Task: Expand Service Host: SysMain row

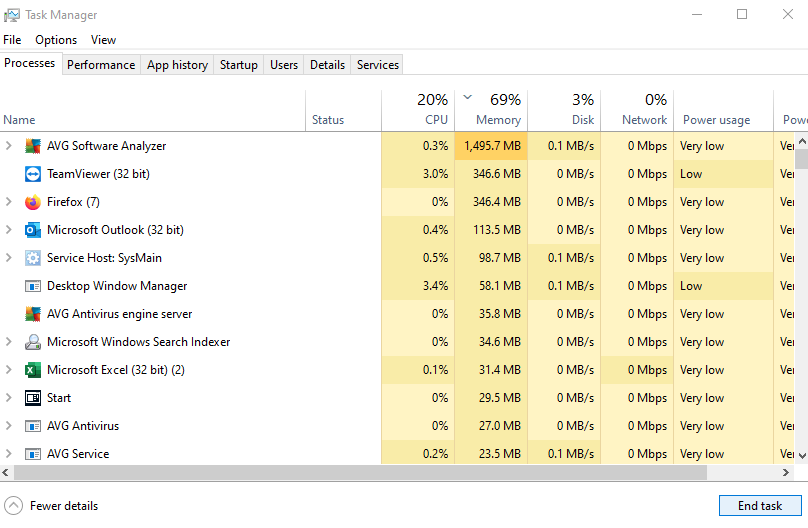Action: tap(9, 258)
